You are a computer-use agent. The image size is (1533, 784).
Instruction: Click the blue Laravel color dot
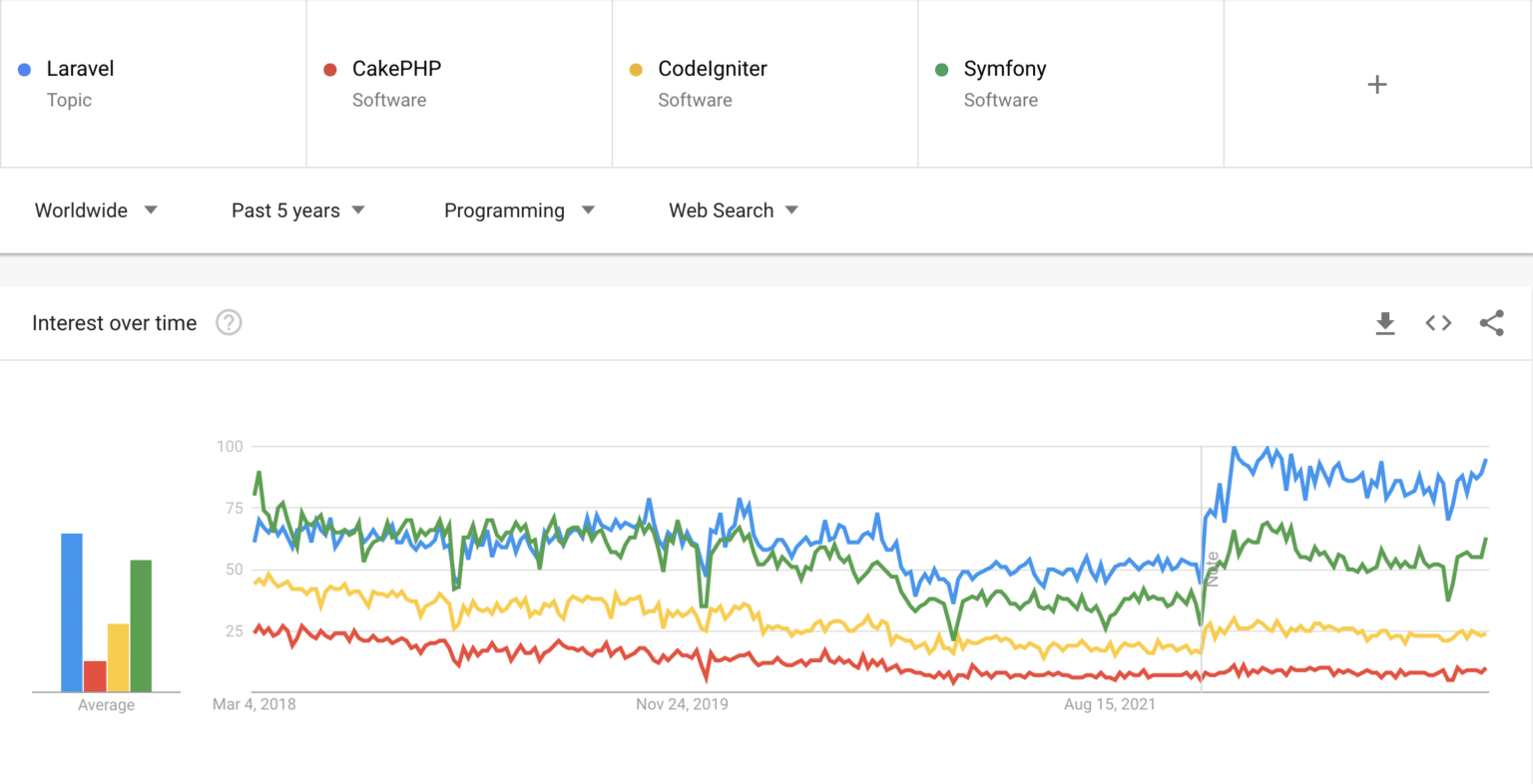25,68
